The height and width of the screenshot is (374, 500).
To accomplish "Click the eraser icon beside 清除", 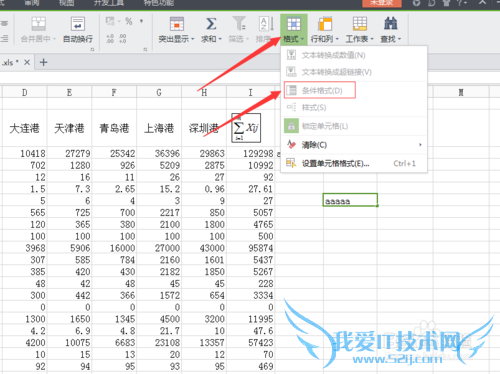I will pyautogui.click(x=291, y=144).
